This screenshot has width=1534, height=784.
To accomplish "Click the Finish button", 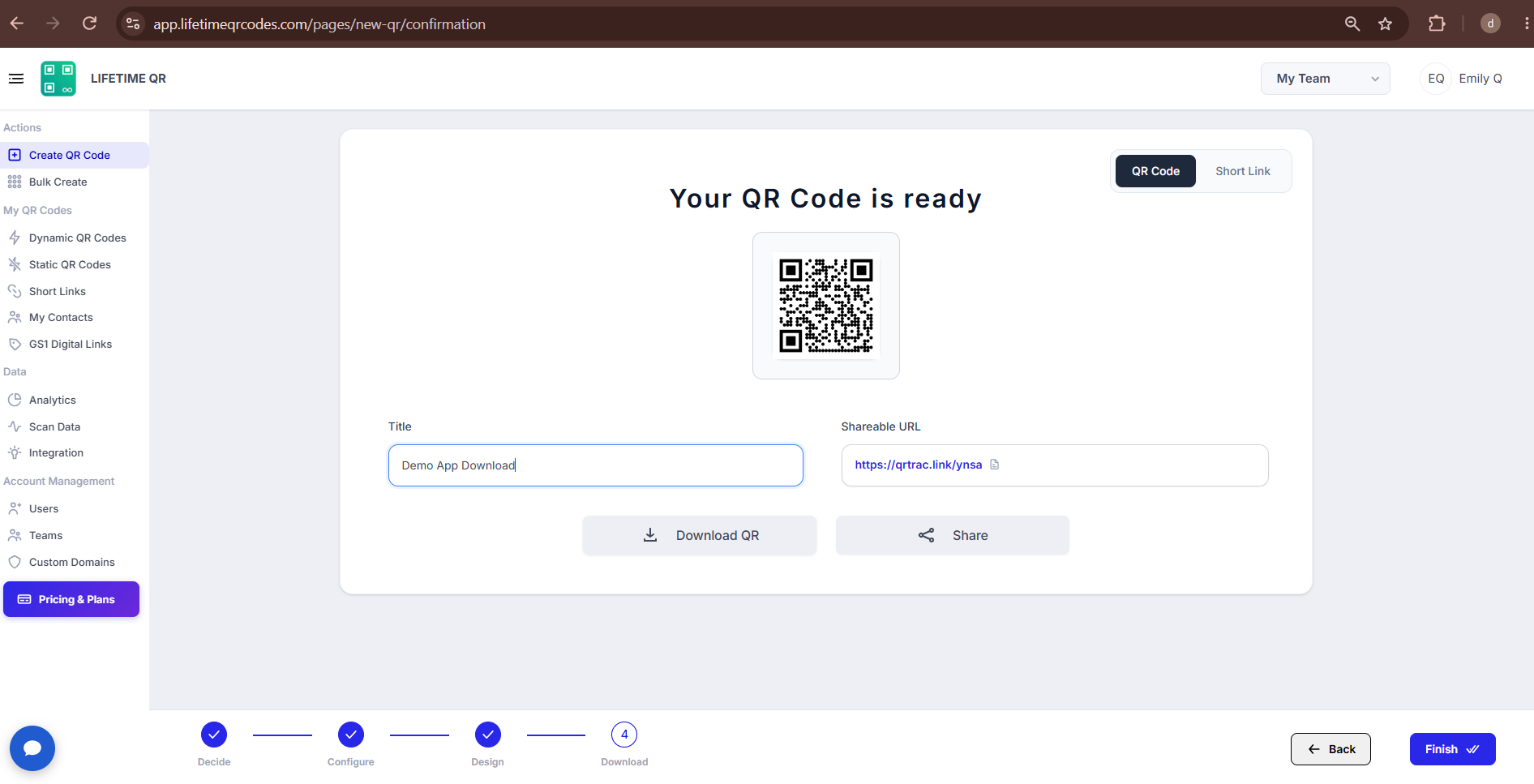I will click(x=1452, y=749).
